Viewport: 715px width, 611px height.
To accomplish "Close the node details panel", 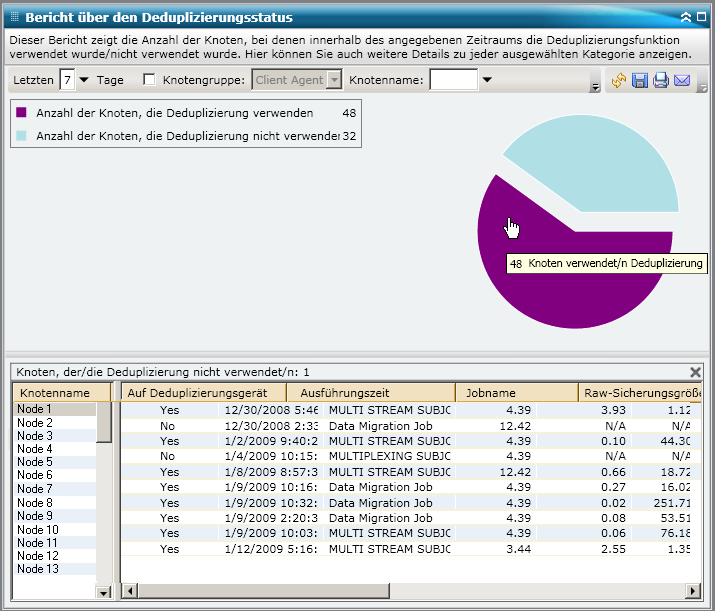I will coord(696,372).
